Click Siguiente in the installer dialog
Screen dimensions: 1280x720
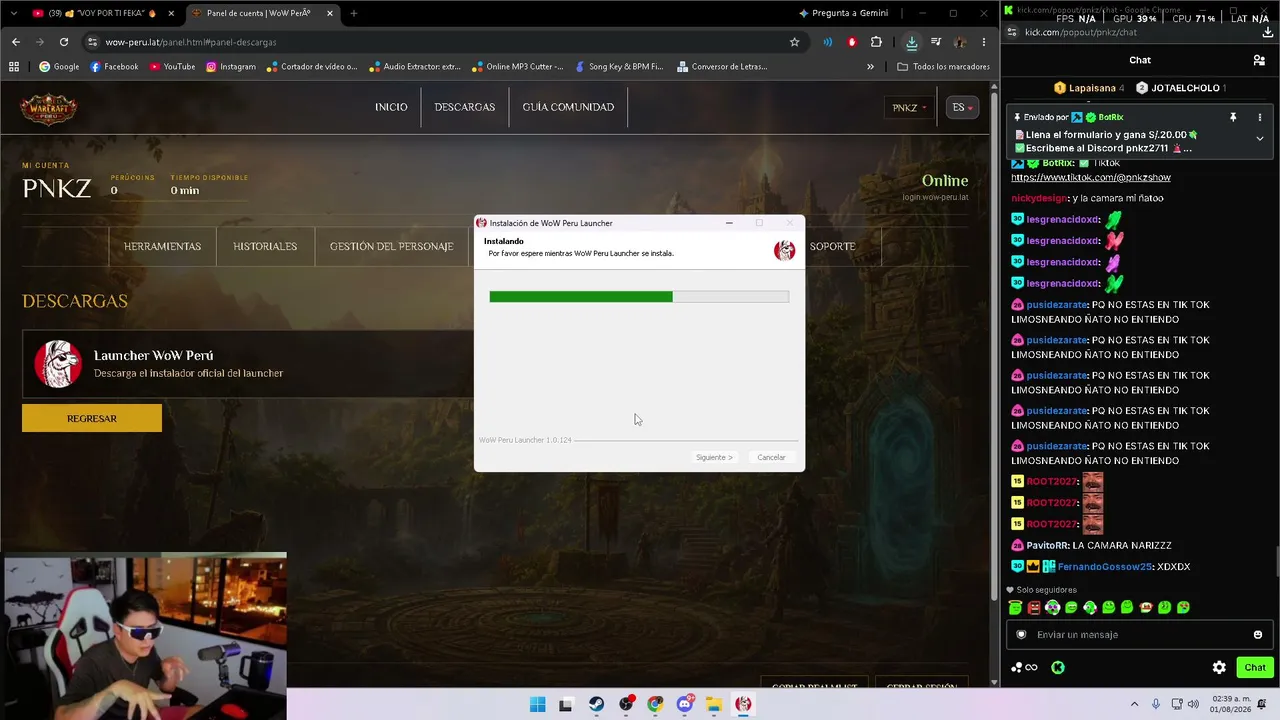click(714, 457)
